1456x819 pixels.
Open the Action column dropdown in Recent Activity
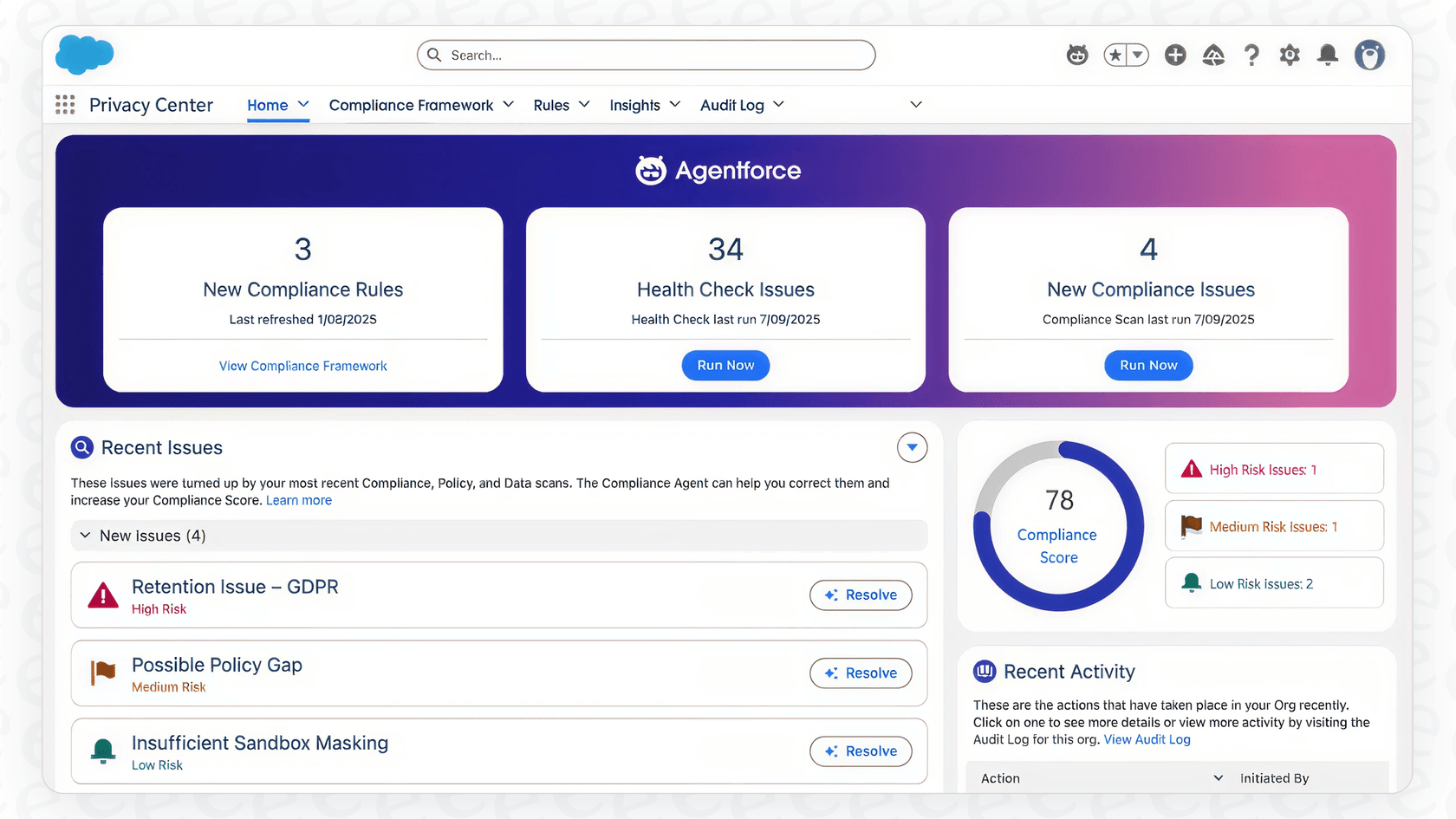click(1219, 777)
